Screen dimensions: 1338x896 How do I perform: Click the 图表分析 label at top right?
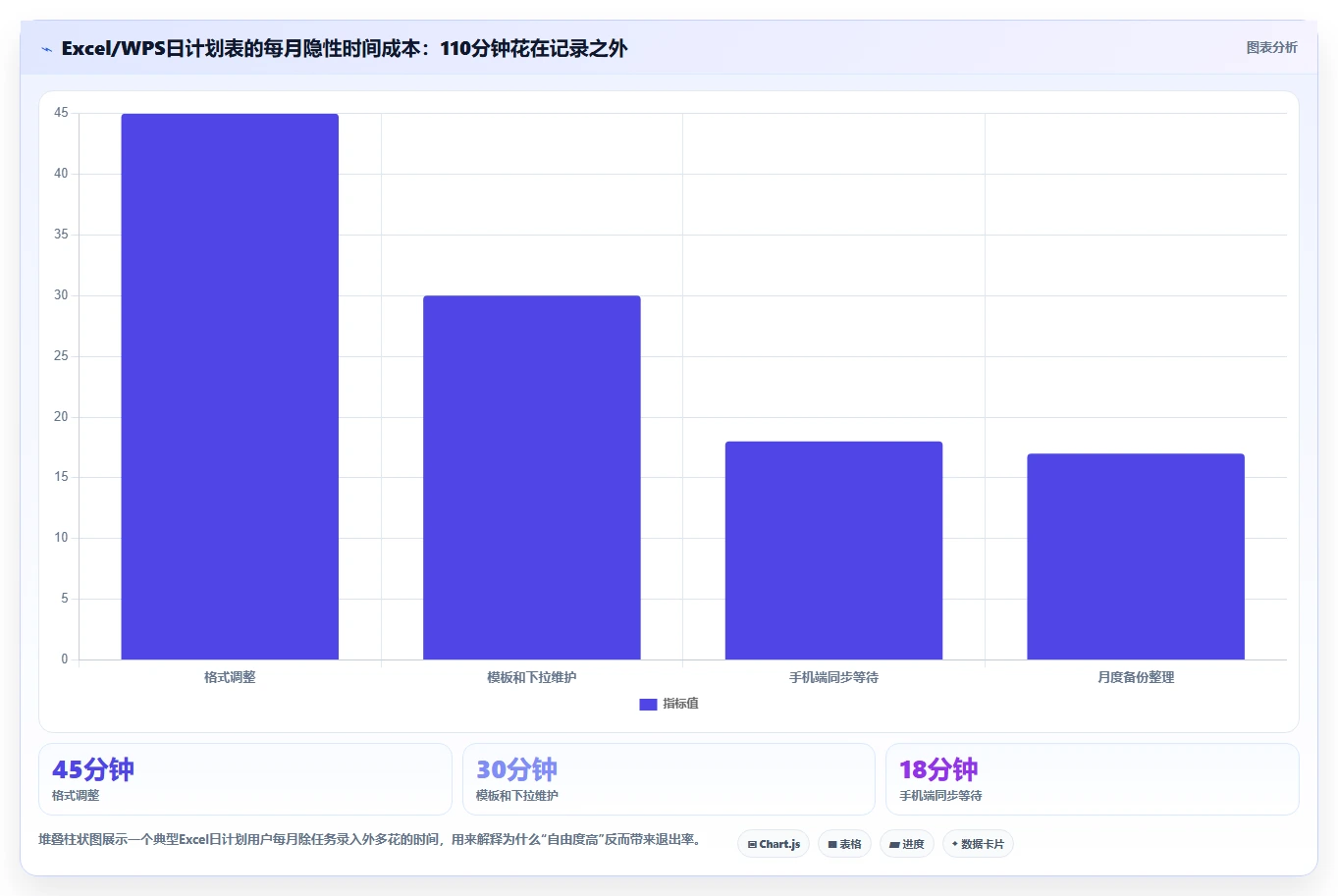(x=1271, y=47)
